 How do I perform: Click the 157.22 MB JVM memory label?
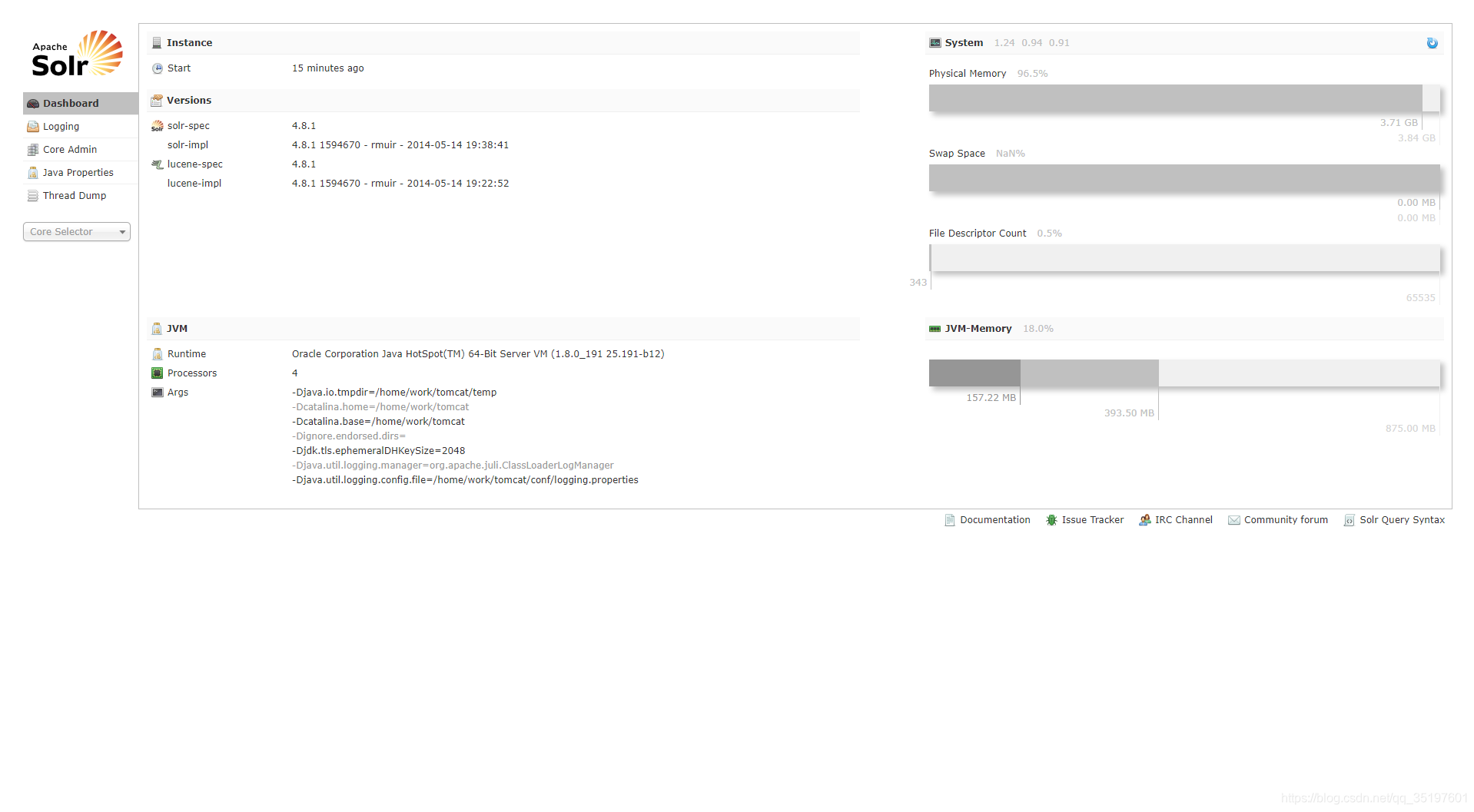click(991, 398)
